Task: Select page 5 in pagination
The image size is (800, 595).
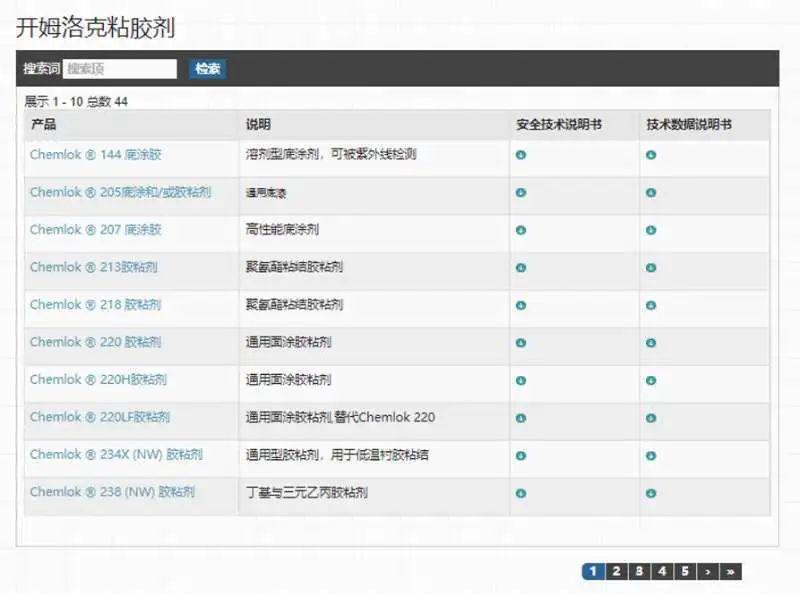Action: click(684, 571)
